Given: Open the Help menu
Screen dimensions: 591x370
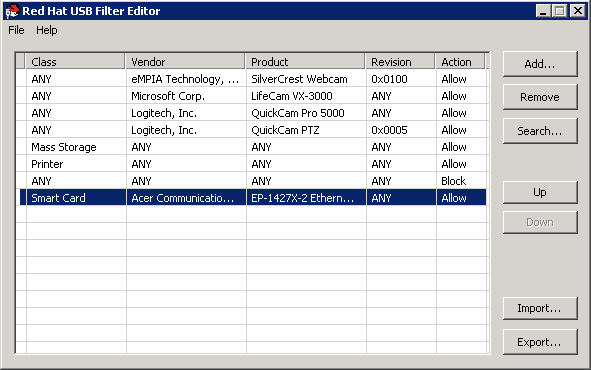Looking at the screenshot, I should [47, 30].
